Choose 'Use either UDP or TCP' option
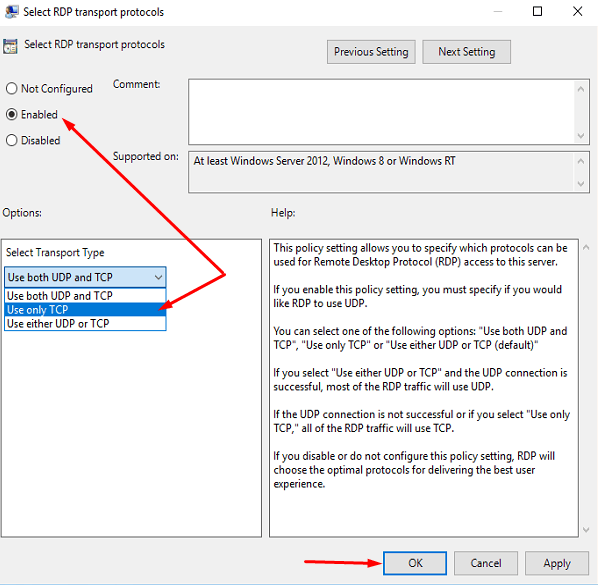The width and height of the screenshot is (598, 585). 85,323
